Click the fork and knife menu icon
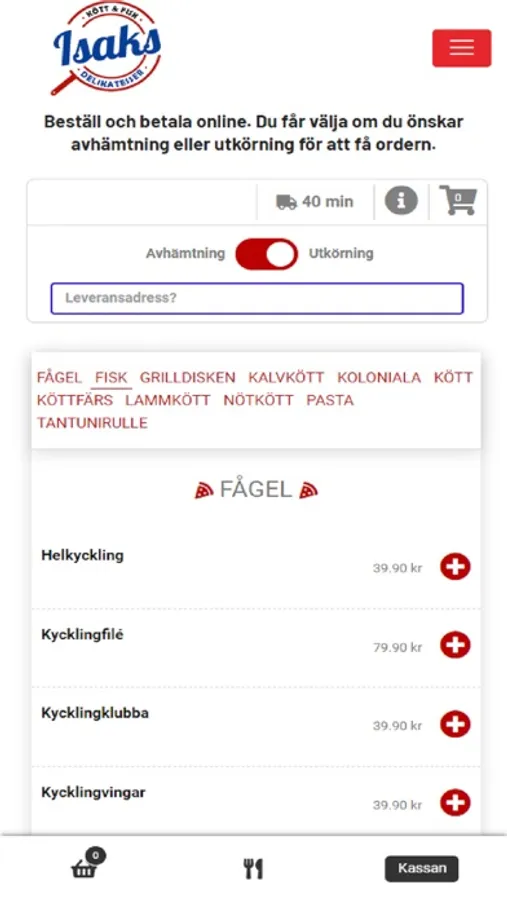The width and height of the screenshot is (507, 900). click(253, 869)
